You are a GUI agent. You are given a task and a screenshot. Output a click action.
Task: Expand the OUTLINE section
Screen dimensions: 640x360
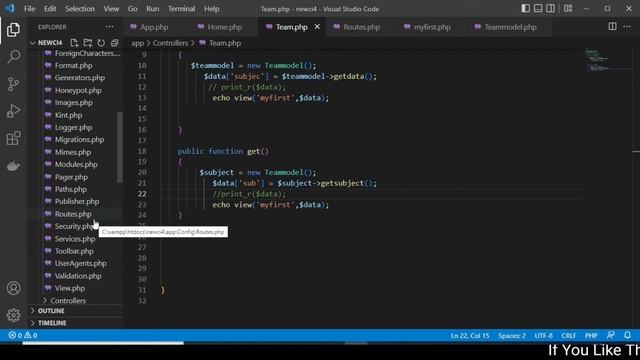tap(51, 311)
